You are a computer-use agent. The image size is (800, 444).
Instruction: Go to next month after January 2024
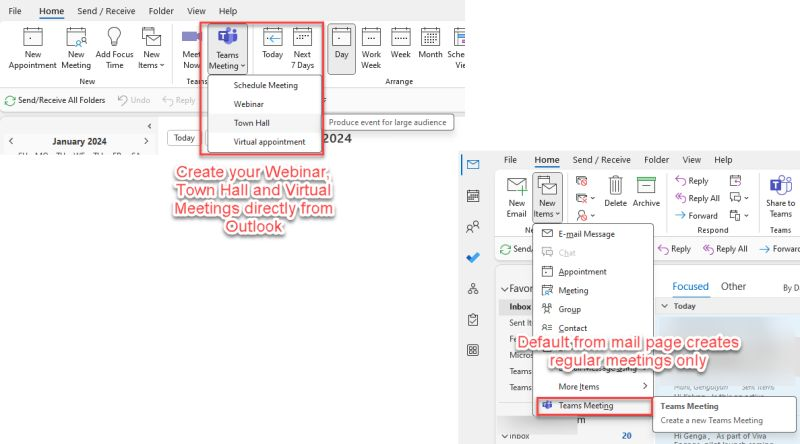(x=146, y=141)
